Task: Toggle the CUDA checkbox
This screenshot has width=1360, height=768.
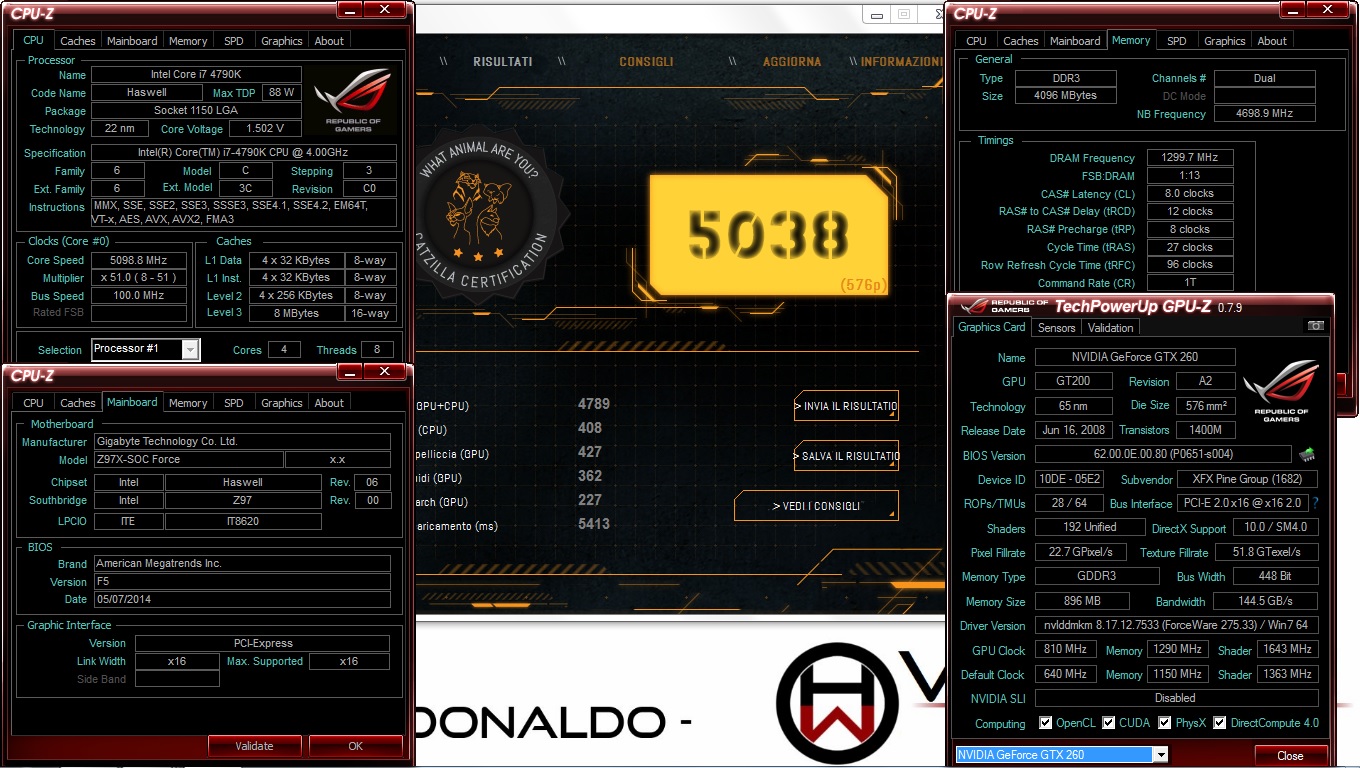Action: pyautogui.click(x=1108, y=723)
